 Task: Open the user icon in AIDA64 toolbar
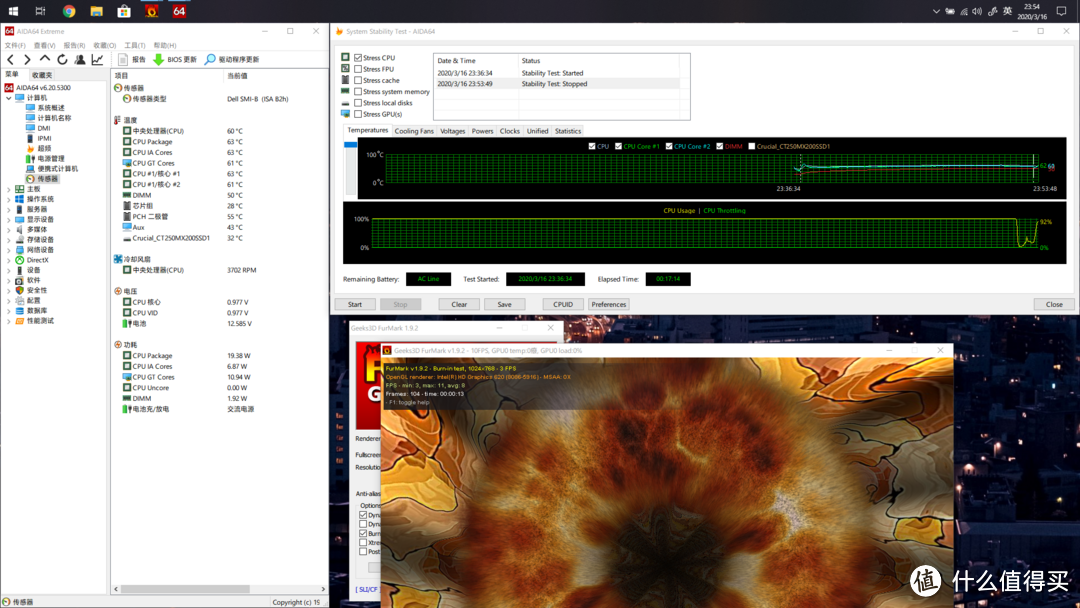tap(80, 60)
